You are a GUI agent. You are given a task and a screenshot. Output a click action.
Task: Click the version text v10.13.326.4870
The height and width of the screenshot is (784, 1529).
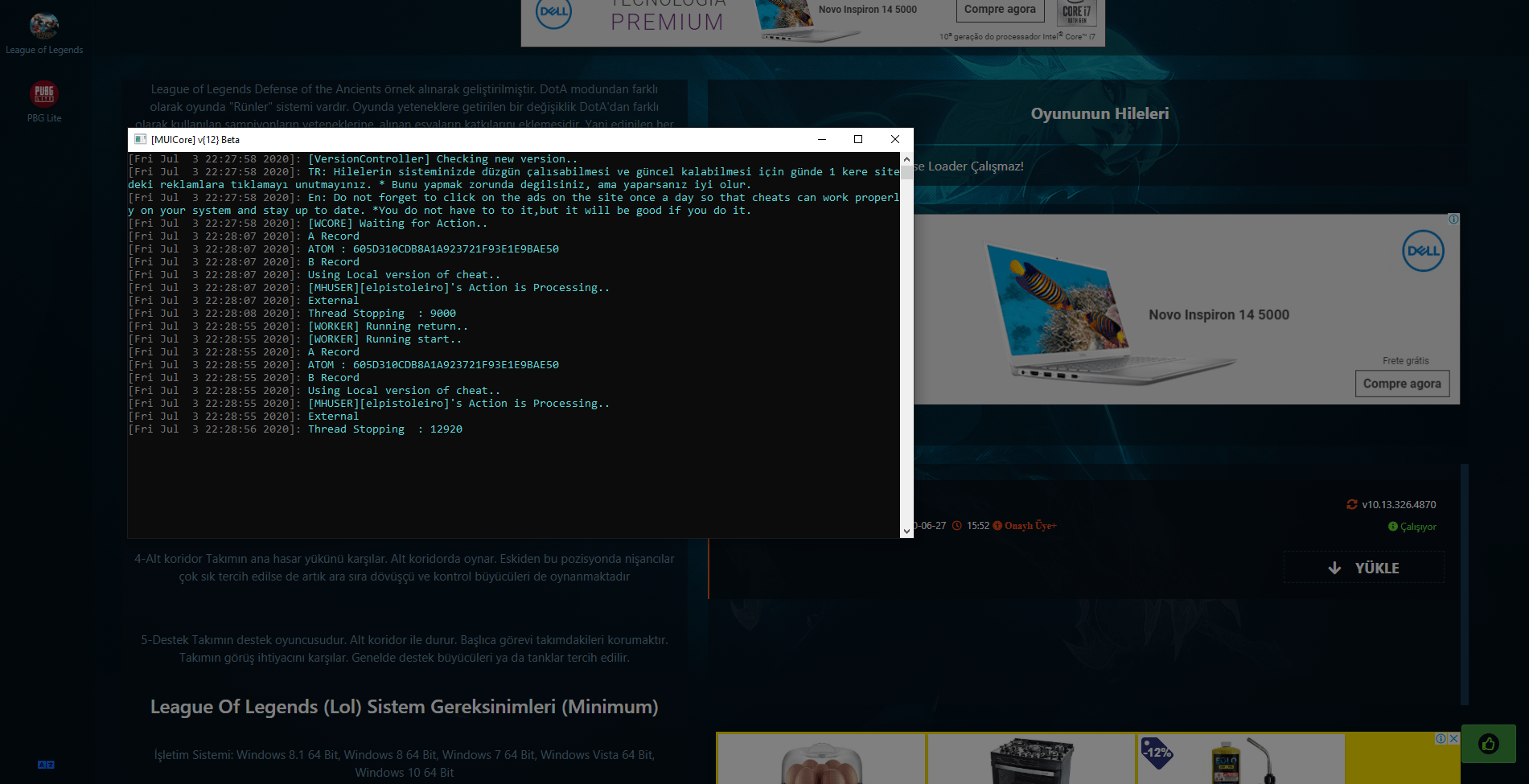[1399, 504]
